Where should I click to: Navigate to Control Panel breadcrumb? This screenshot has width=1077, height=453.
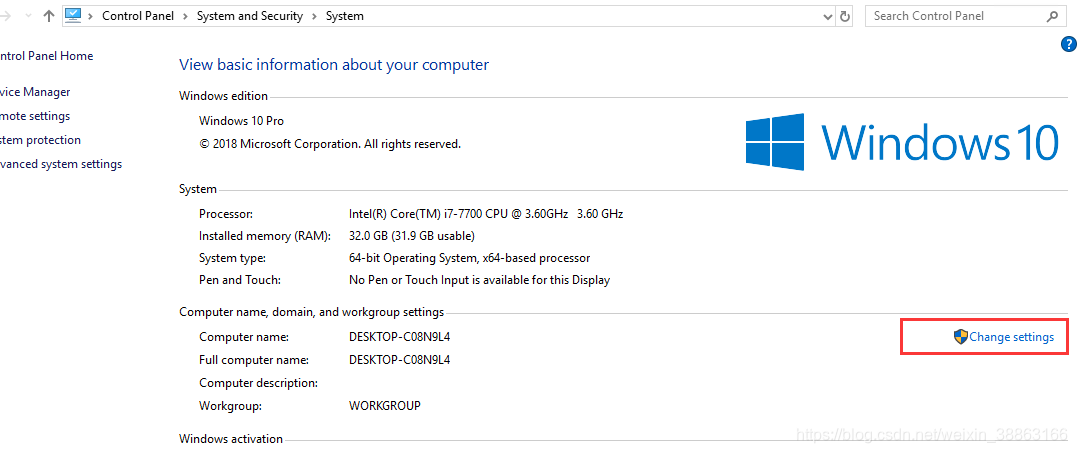tap(138, 16)
